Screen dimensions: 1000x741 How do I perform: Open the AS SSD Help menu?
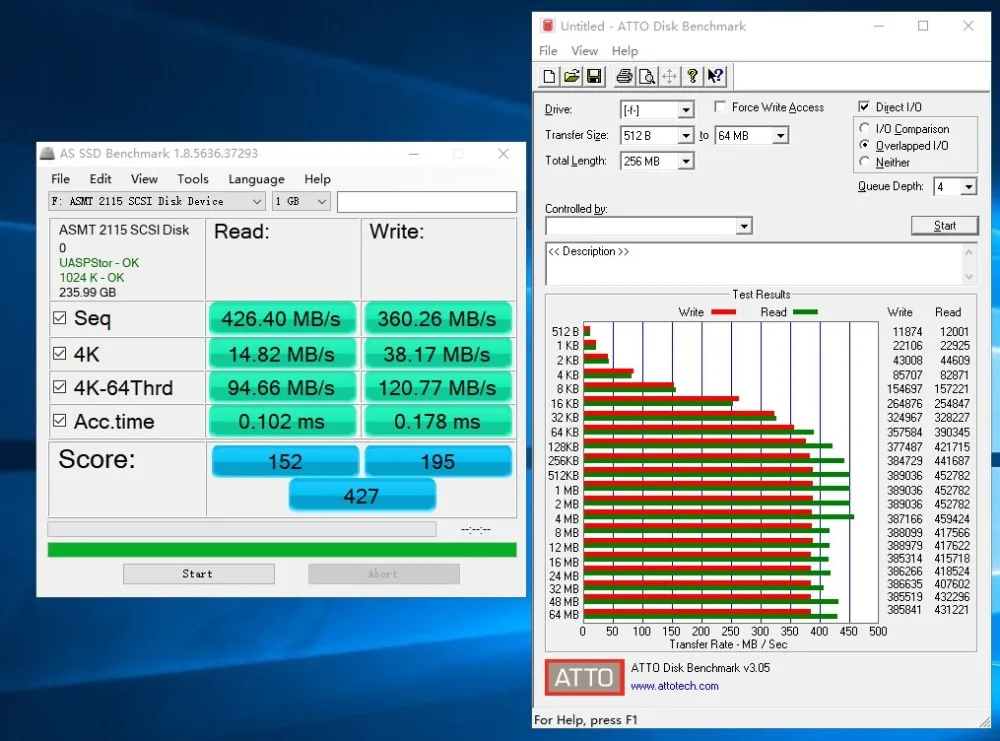[x=317, y=179]
